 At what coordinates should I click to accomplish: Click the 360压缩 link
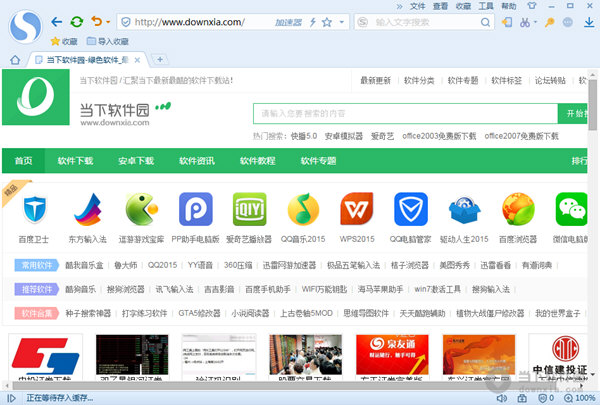238,265
